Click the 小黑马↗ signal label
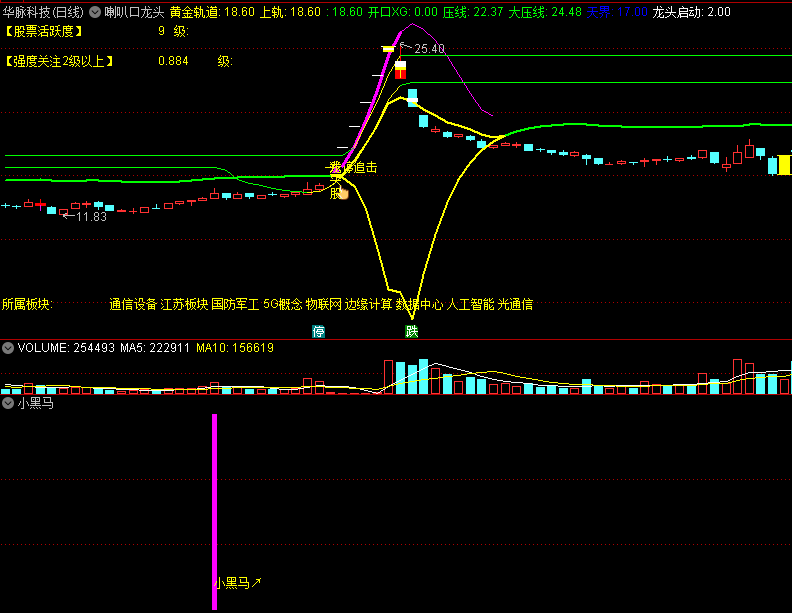792x613 pixels. (x=237, y=583)
